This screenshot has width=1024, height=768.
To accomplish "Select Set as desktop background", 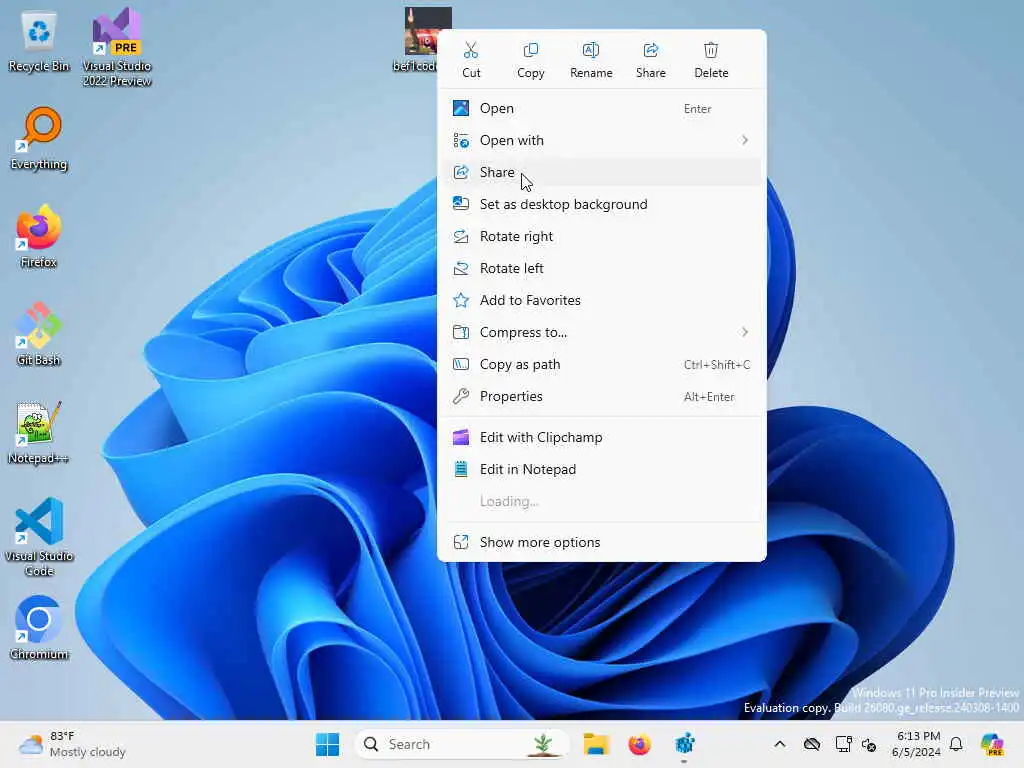I will [x=601, y=204].
